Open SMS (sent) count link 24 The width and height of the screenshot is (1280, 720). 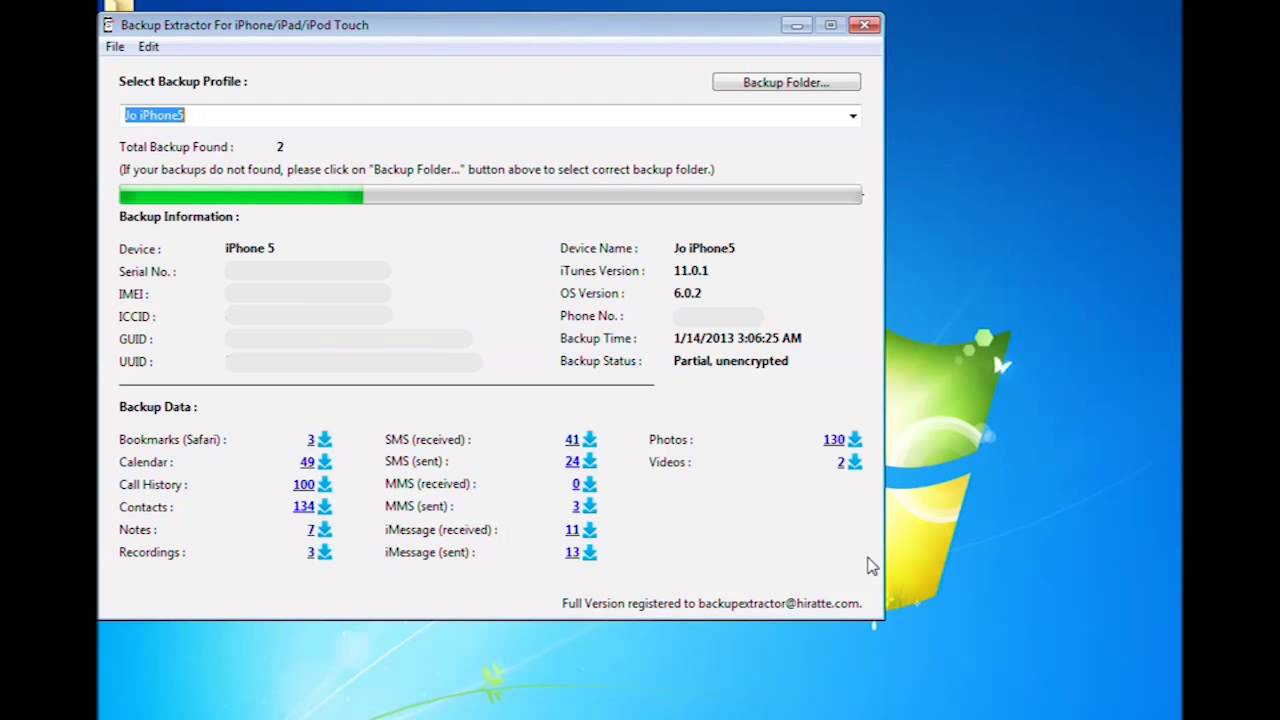point(572,462)
